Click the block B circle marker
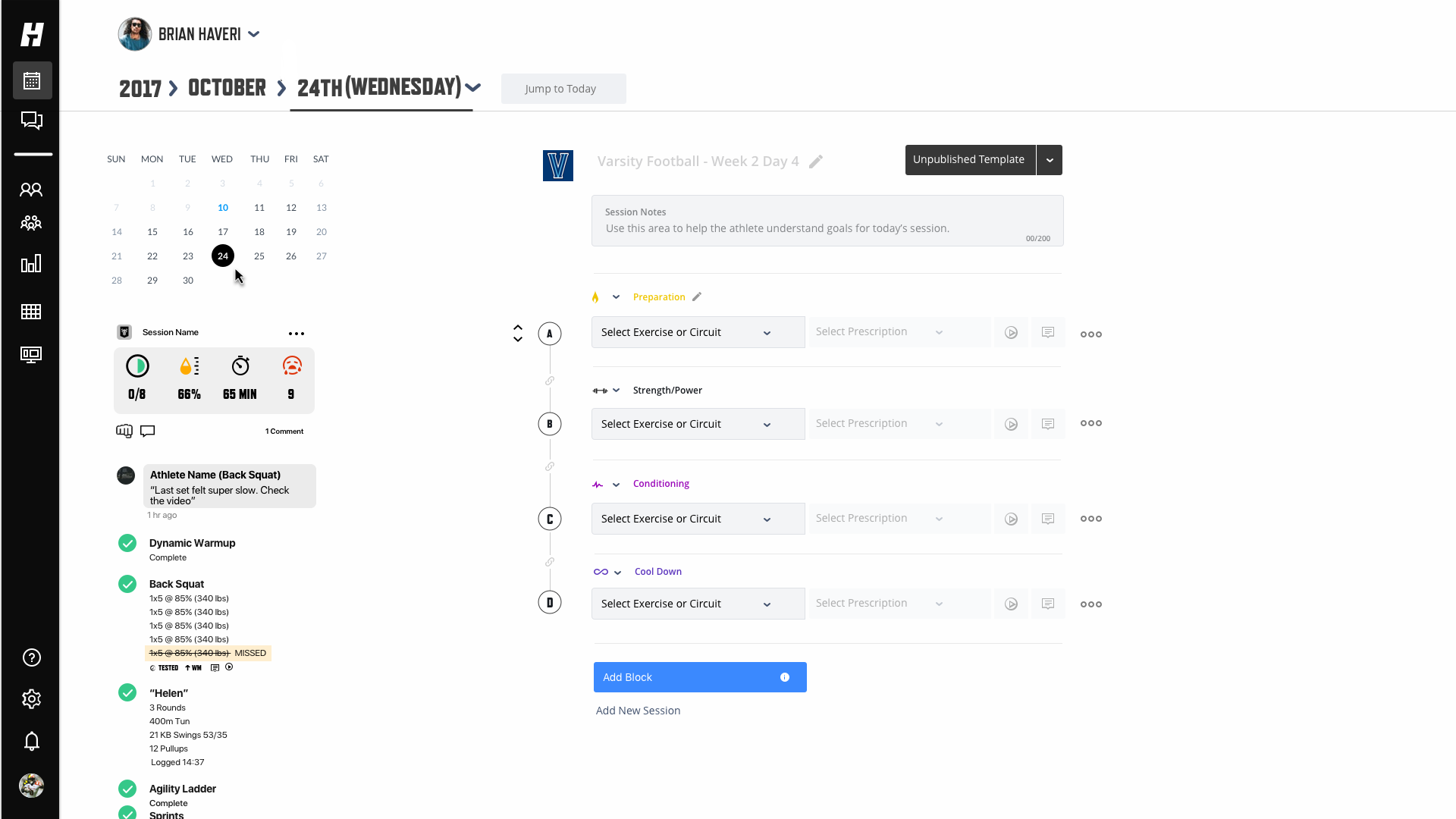This screenshot has width=1456, height=819. coord(550,424)
